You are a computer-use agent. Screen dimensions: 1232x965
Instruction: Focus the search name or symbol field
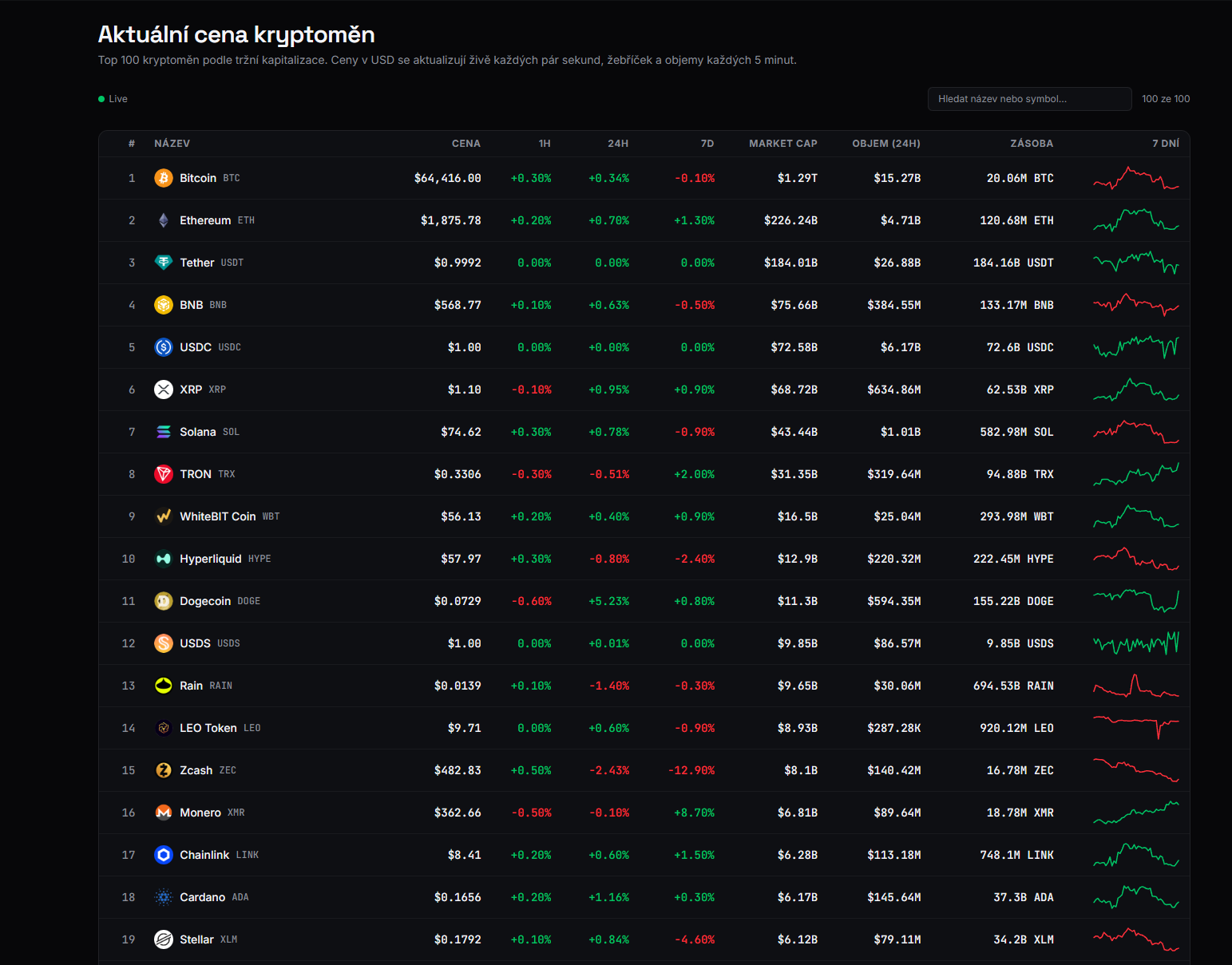(1030, 99)
